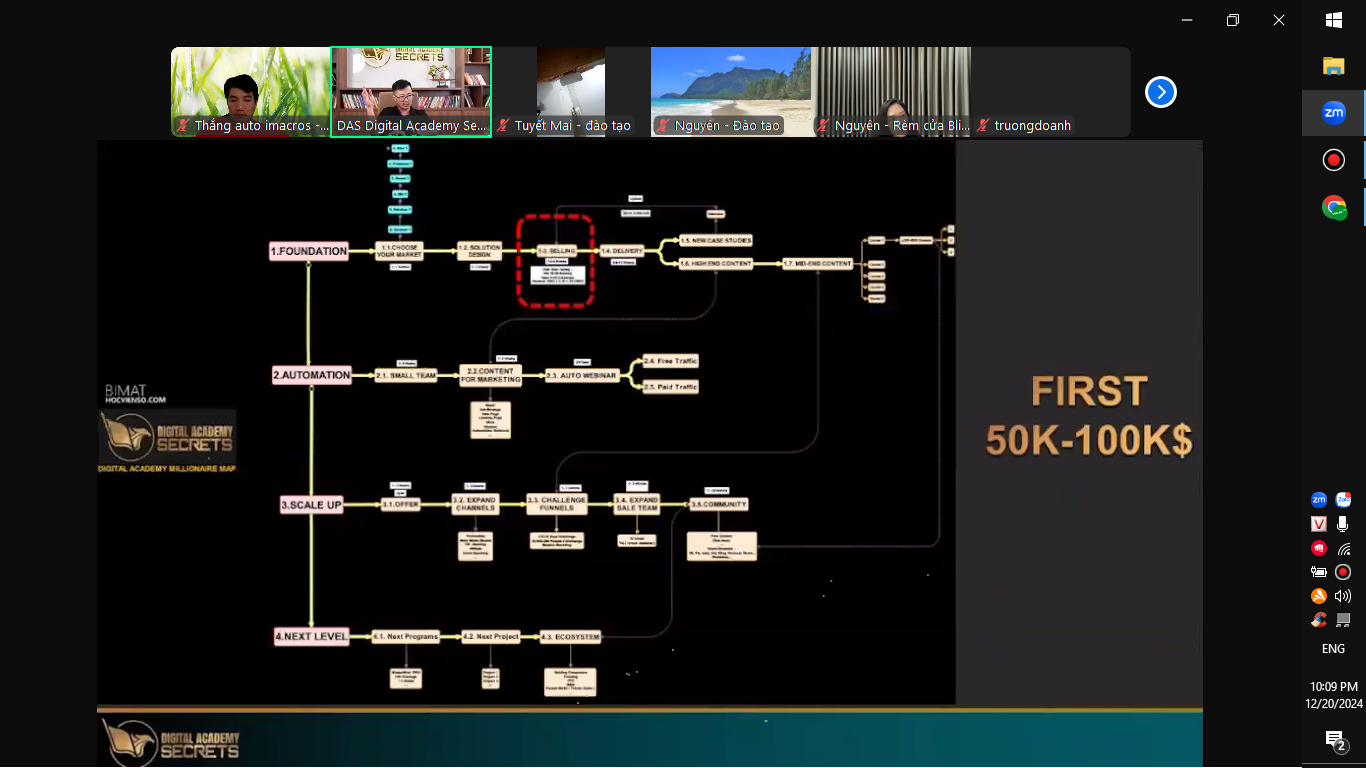Open the volume speaker tray icon
This screenshot has height=768, width=1366.
click(1343, 596)
